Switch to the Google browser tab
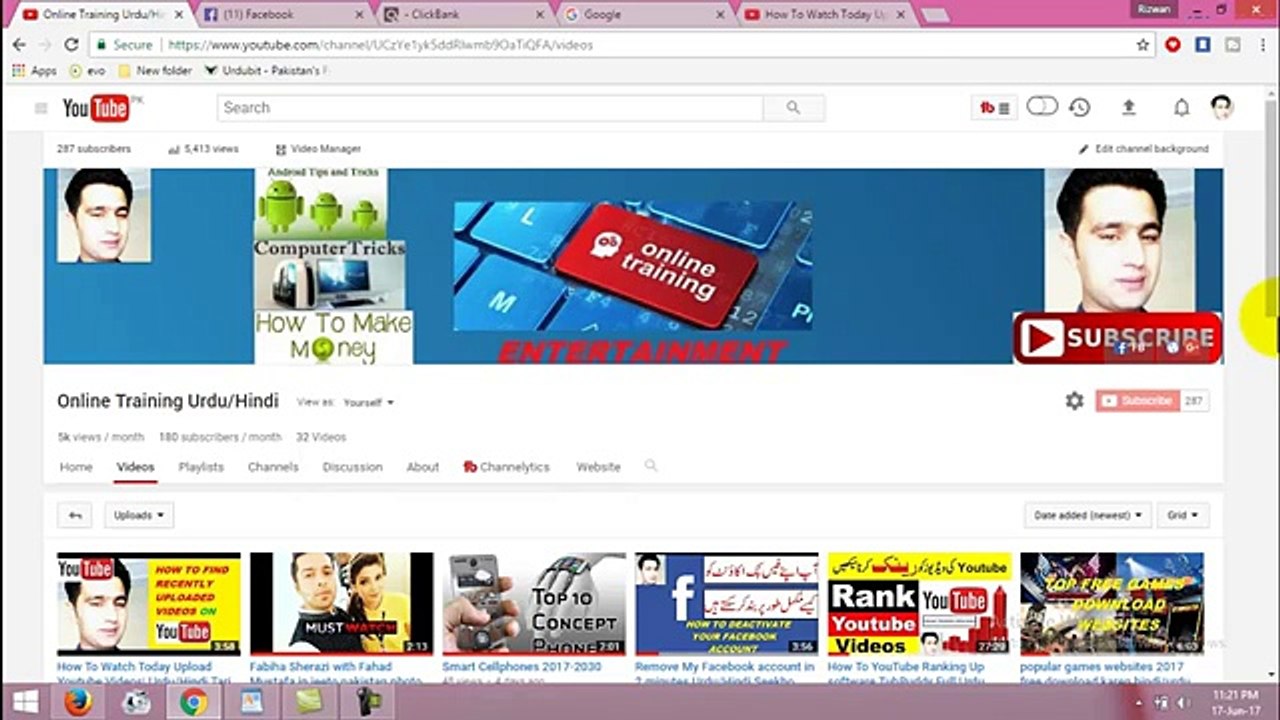1280x720 pixels. coord(642,15)
